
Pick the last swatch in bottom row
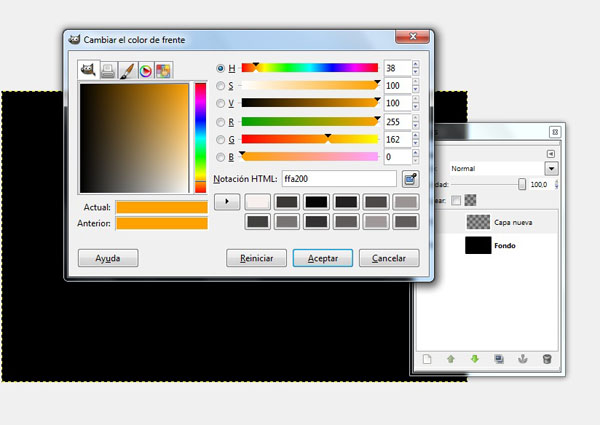coord(406,221)
